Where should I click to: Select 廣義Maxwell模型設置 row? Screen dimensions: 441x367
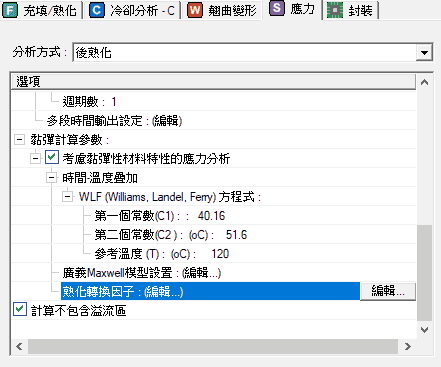click(x=142, y=273)
